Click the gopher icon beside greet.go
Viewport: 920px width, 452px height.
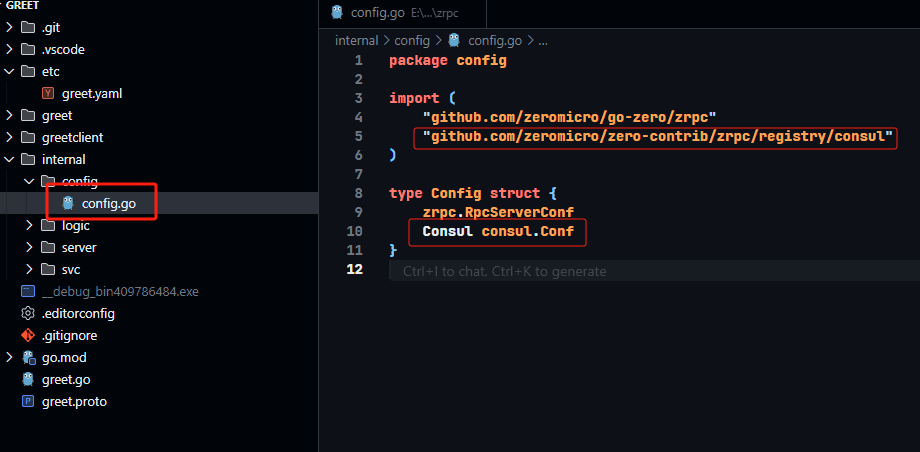pyautogui.click(x=28, y=379)
